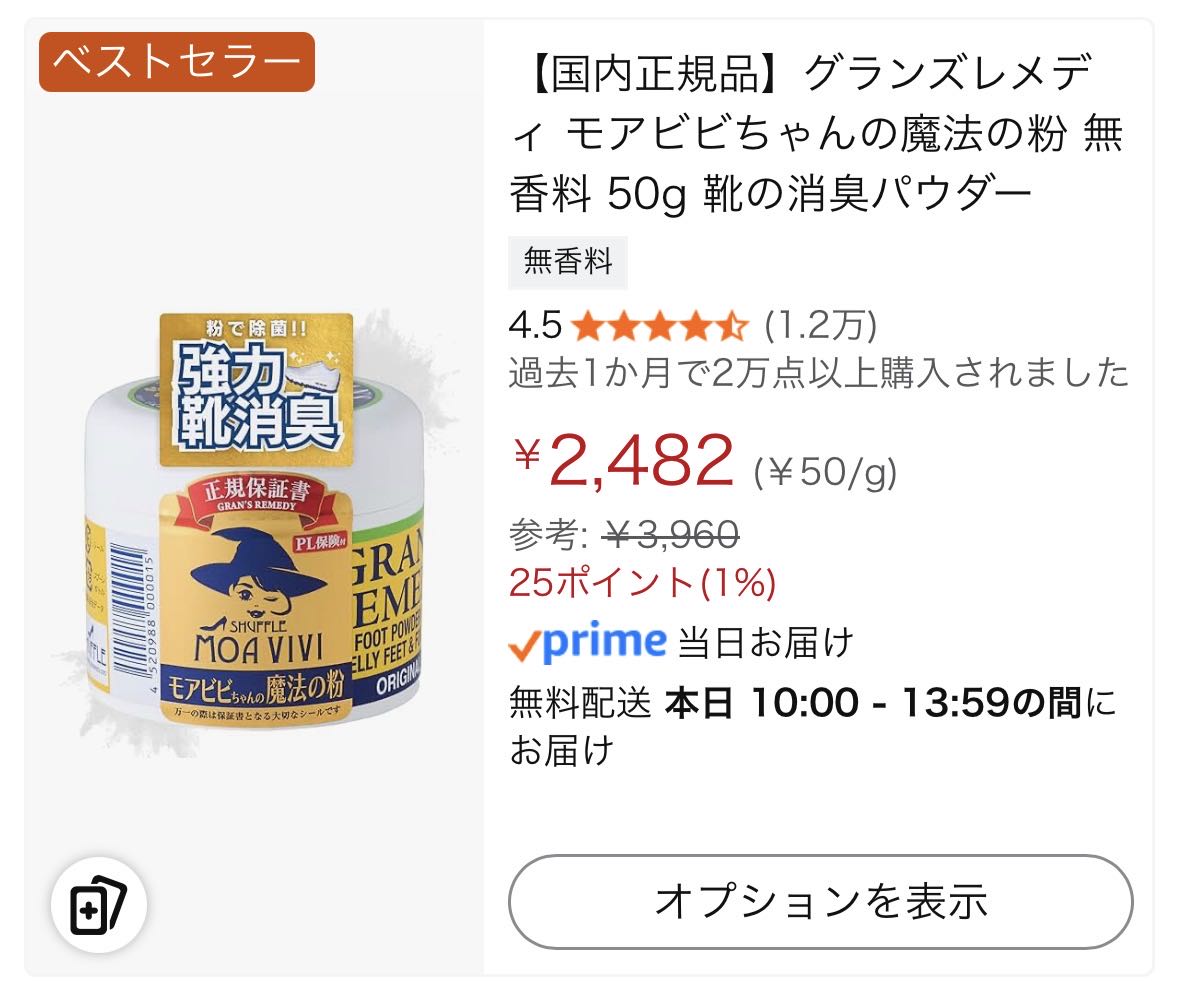This screenshot has height=981, width=1179.
Task: Click the Prime logo
Action: [587, 642]
